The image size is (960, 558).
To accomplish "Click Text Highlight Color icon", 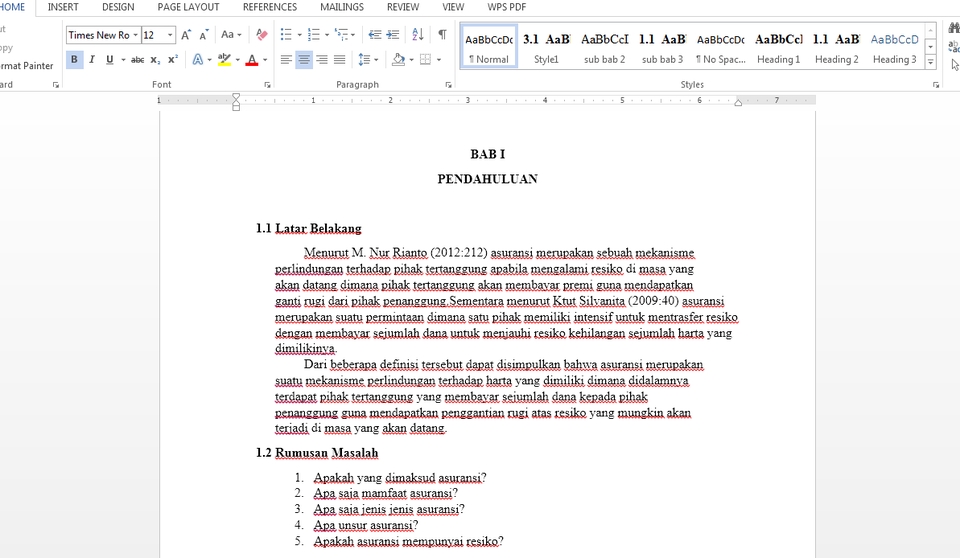I will point(224,60).
